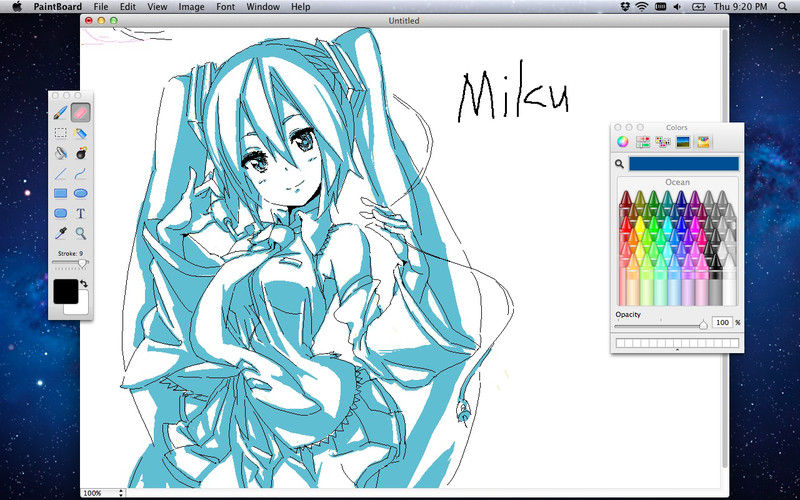Swap foreground and background colors
The width and height of the screenshot is (800, 500).
click(x=84, y=283)
